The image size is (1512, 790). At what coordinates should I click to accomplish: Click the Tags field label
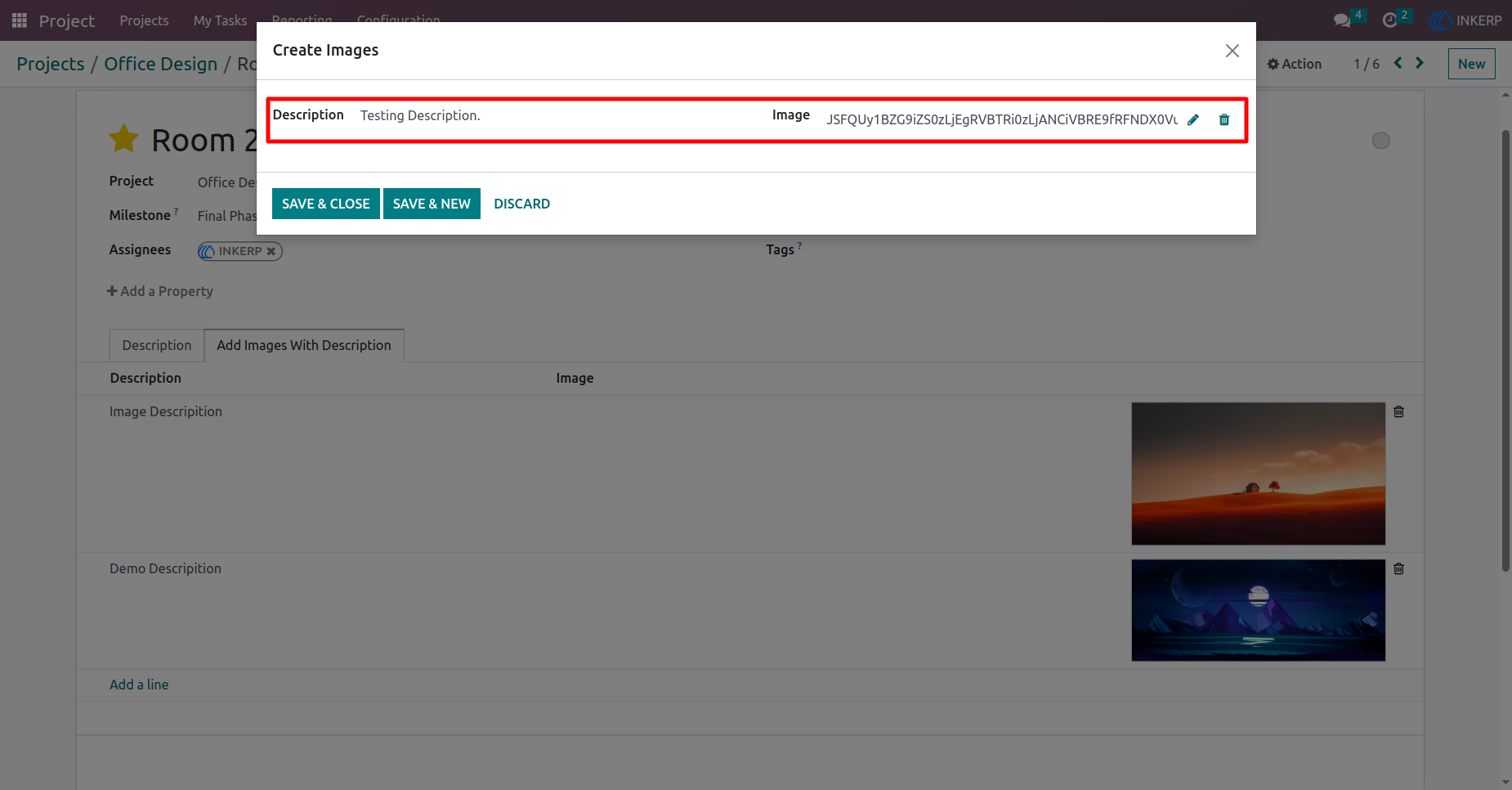(780, 249)
